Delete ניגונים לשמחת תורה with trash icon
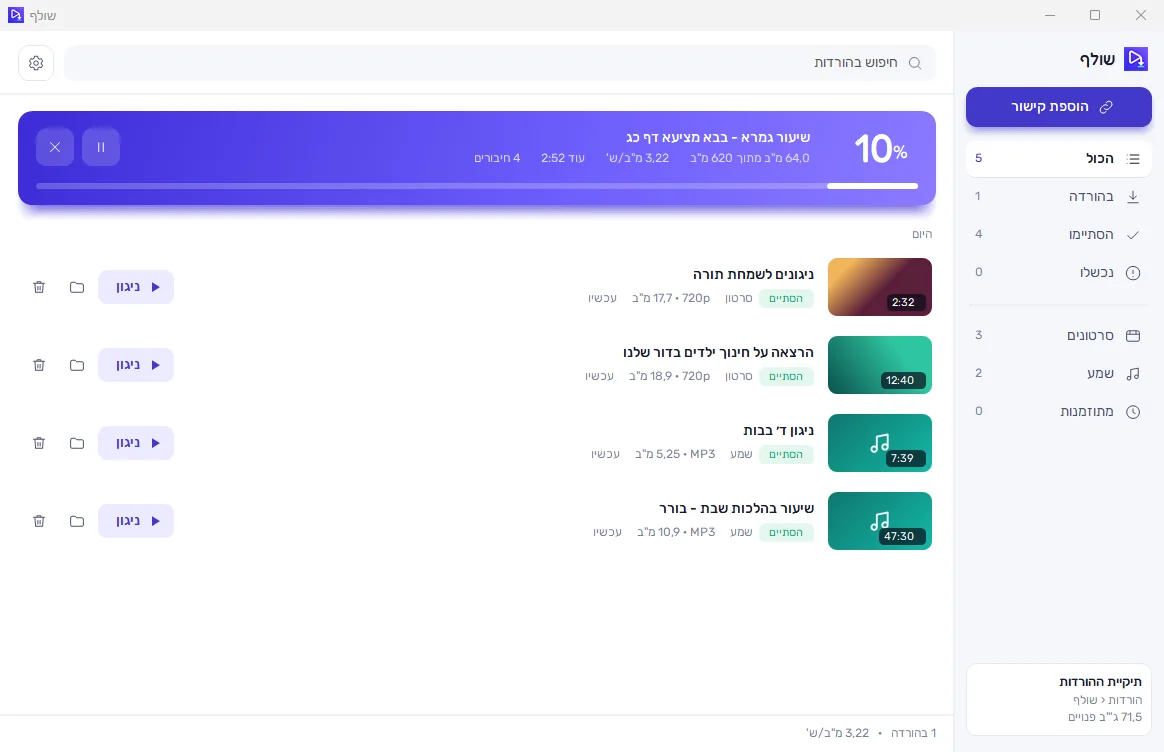This screenshot has width=1164, height=752. click(39, 287)
